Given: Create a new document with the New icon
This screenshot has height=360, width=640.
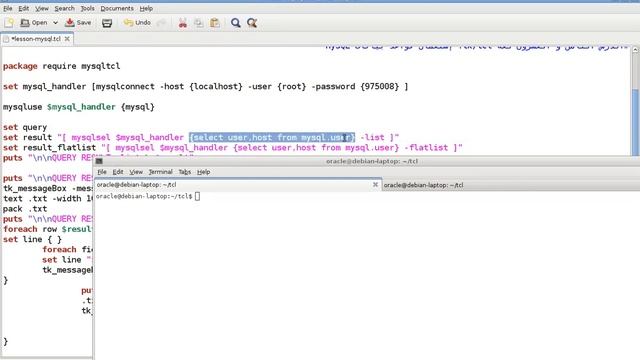Looking at the screenshot, I should [x=9, y=23].
